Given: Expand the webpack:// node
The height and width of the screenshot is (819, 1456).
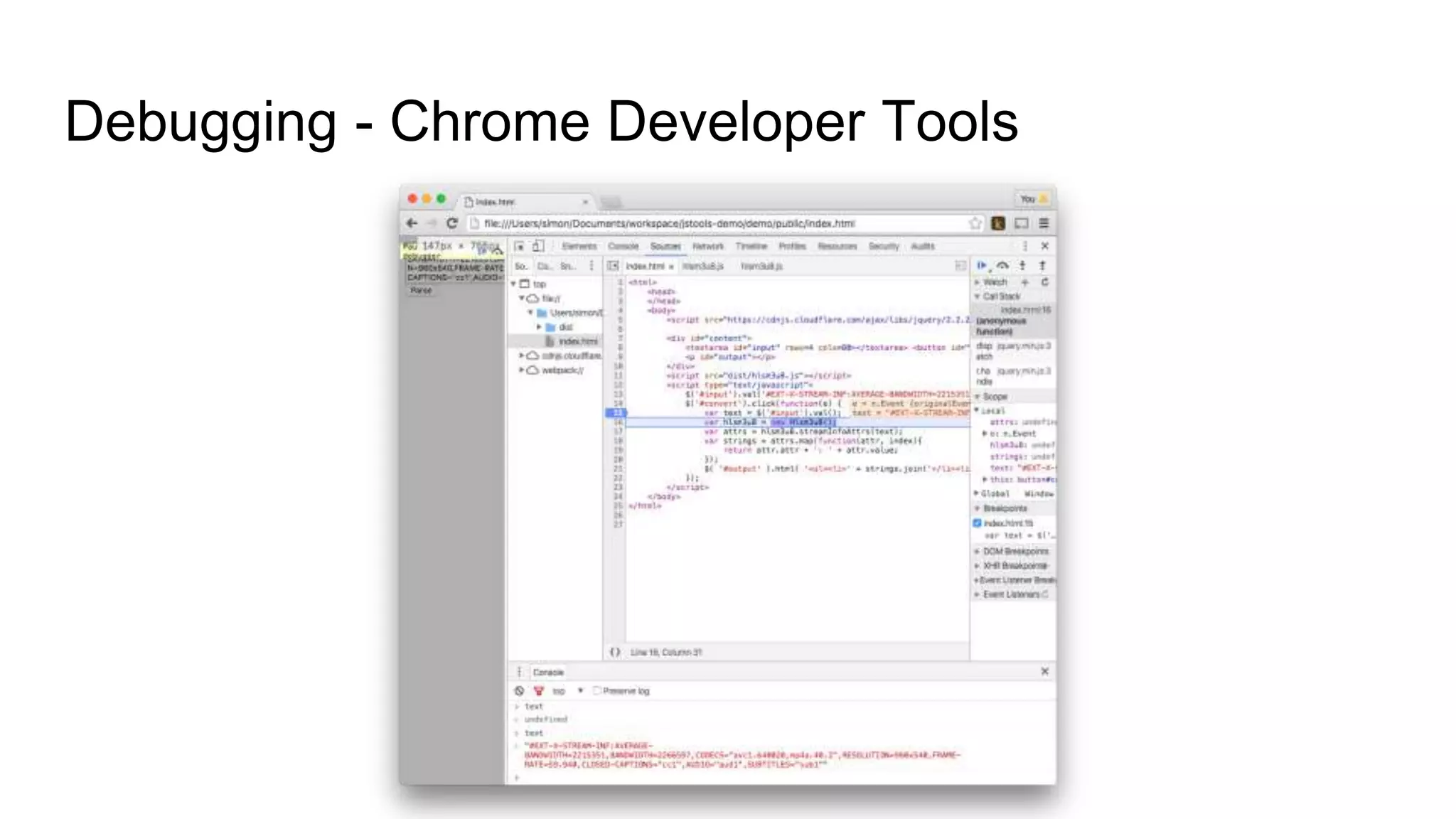Looking at the screenshot, I should [x=522, y=370].
